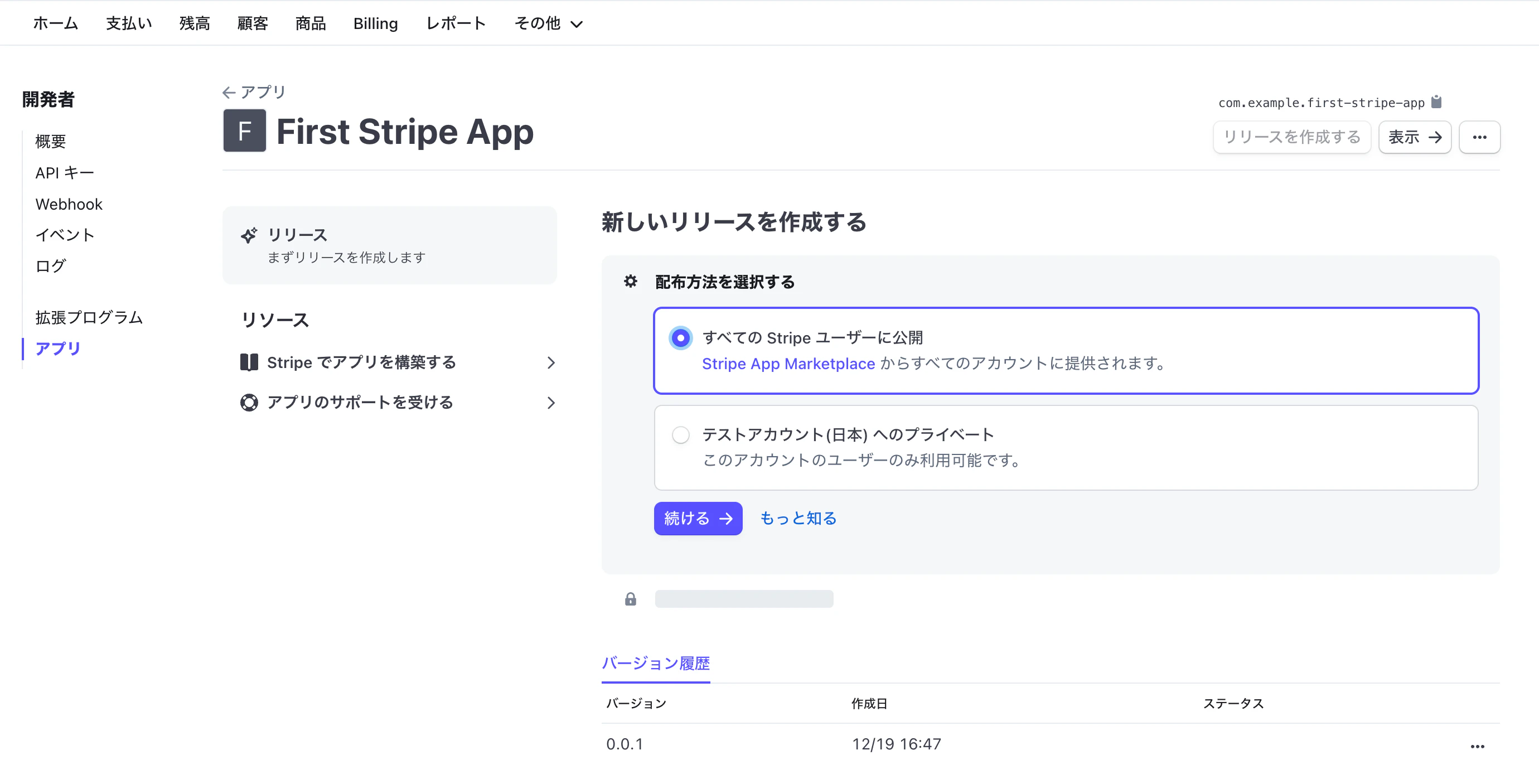The image size is (1539, 784).
Task: Click the F app logo icon
Action: pos(244,130)
